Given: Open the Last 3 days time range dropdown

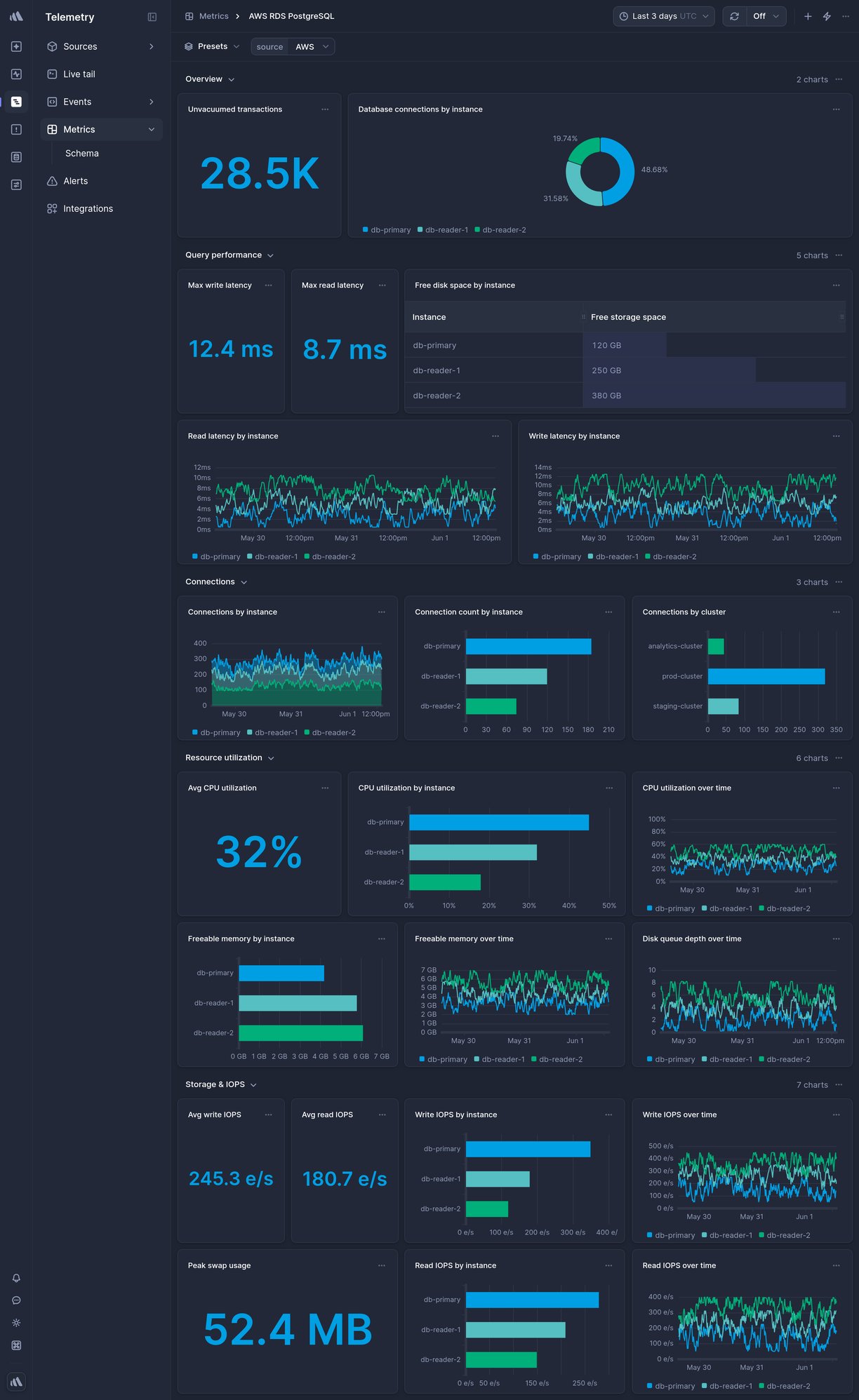Looking at the screenshot, I should point(664,16).
